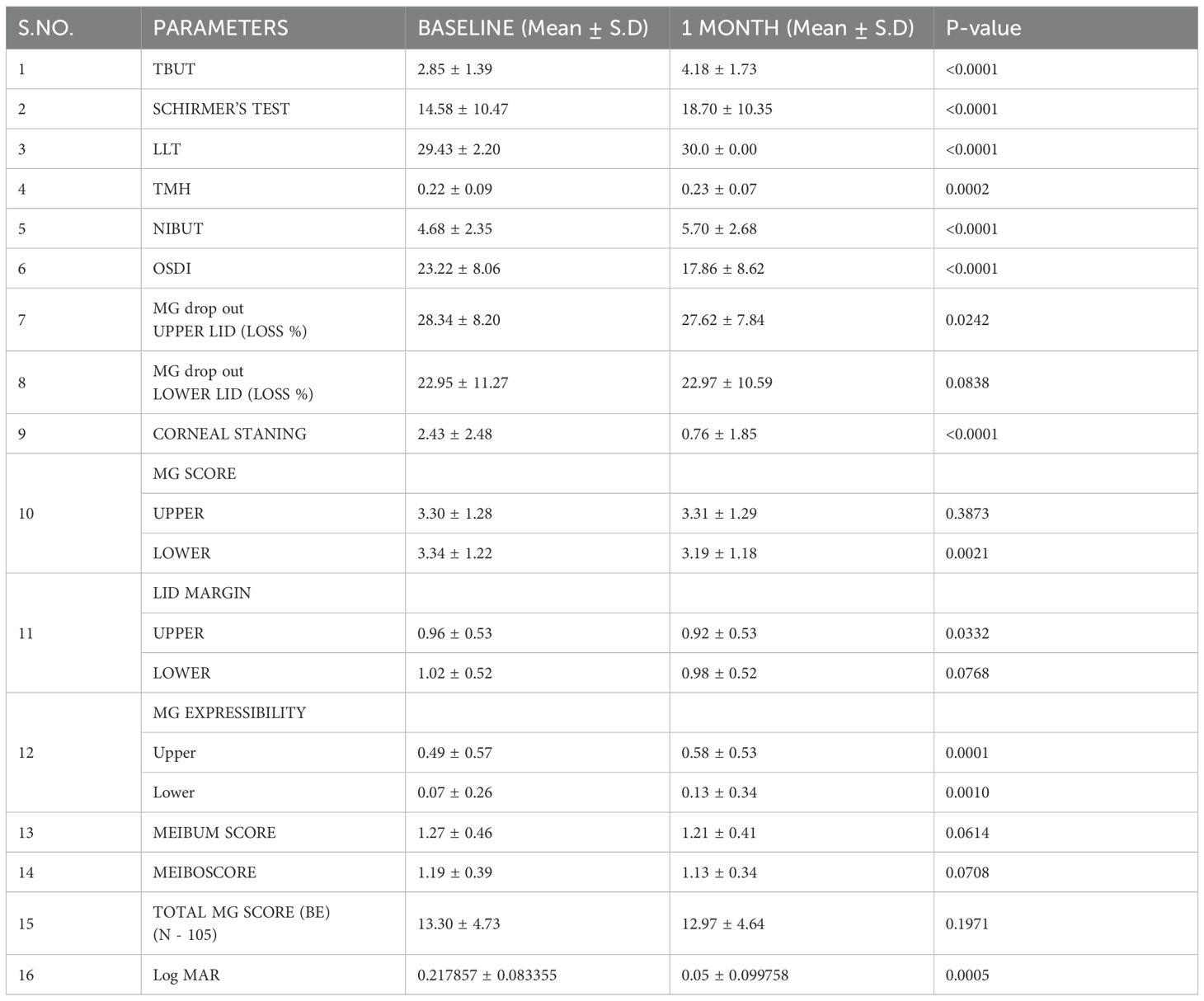This screenshot has height=1001, width=1204.
Task: Click the MG EXPRESSIBILITY section label
Action: coord(229,713)
